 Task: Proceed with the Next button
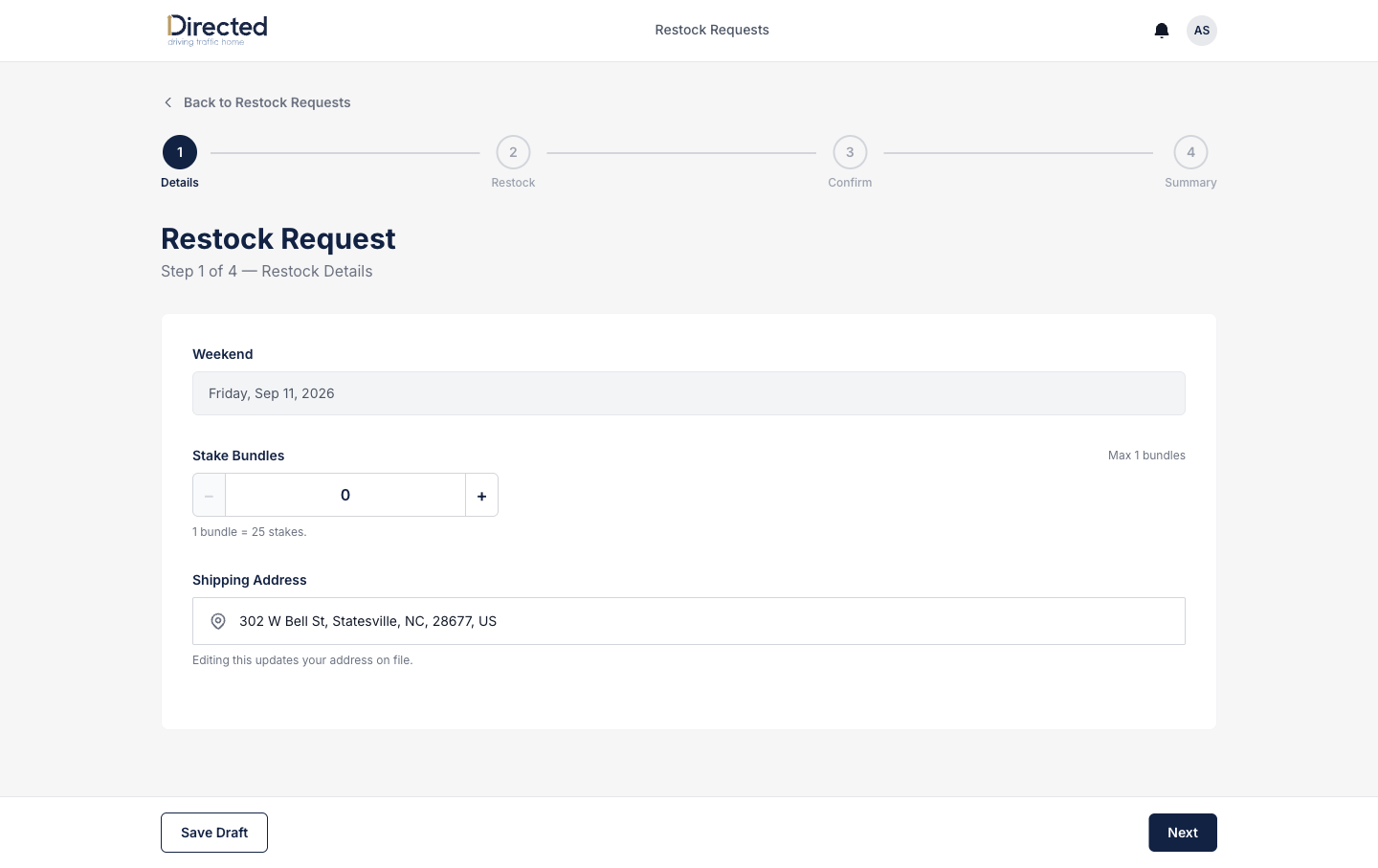tap(1183, 833)
